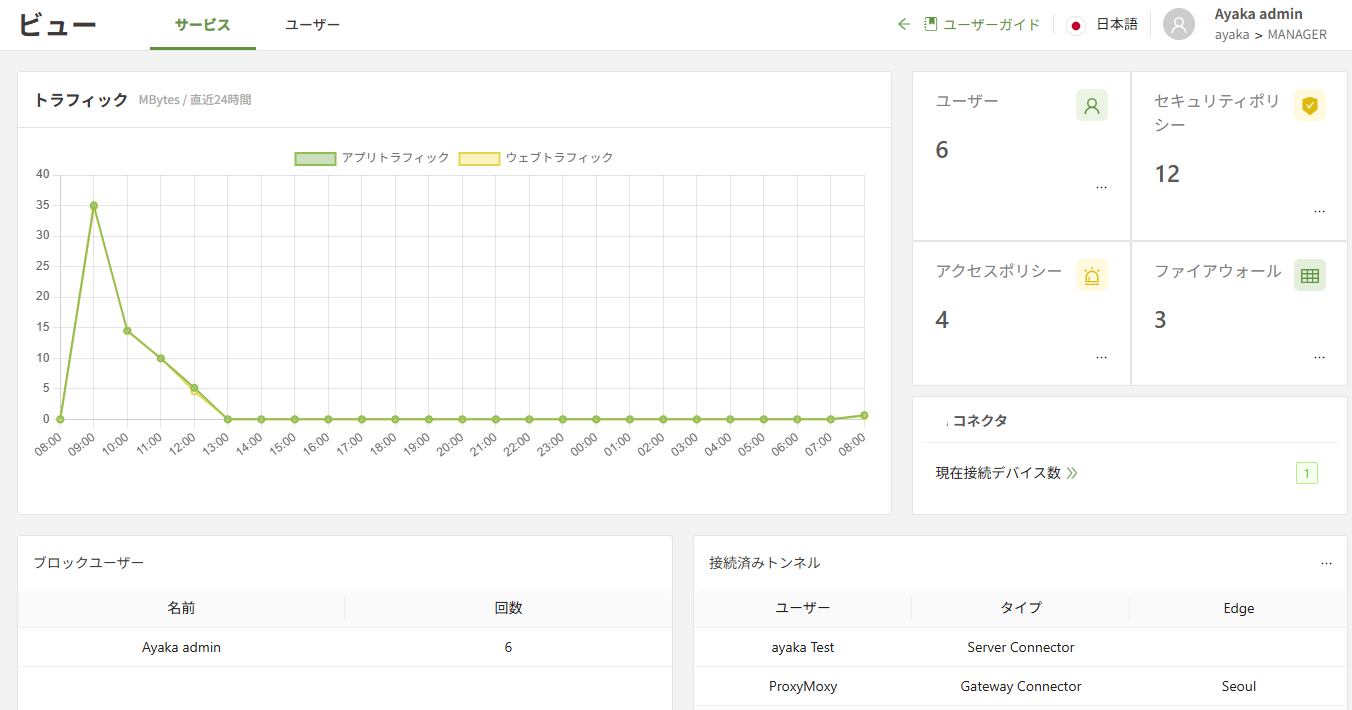
Task: Expand 現在接続デバイス数 with the double chevron
Action: [1072, 472]
